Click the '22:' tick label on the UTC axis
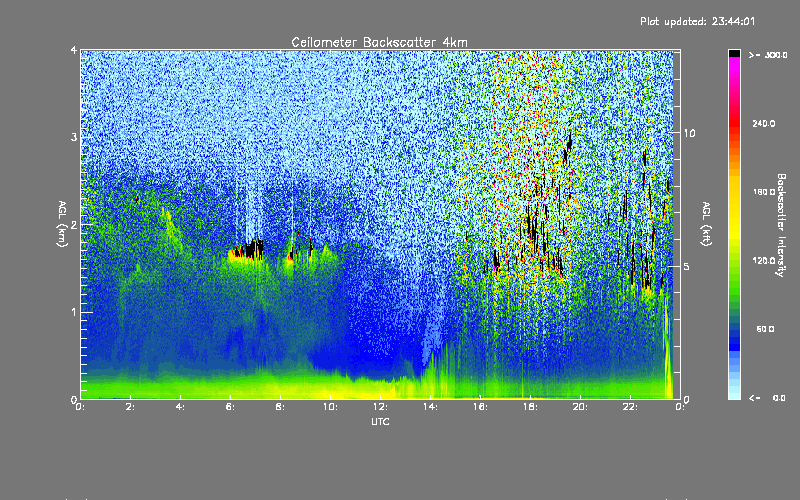Image resolution: width=800 pixels, height=500 pixels. (x=630, y=407)
